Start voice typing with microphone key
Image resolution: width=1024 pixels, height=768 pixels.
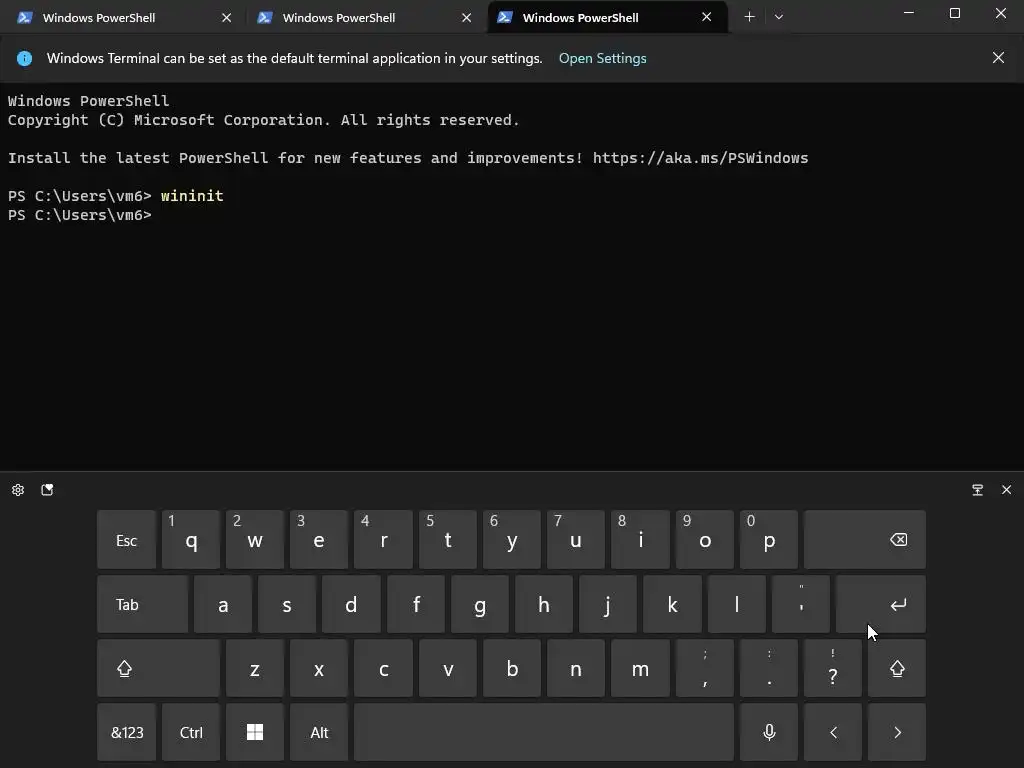tap(769, 732)
